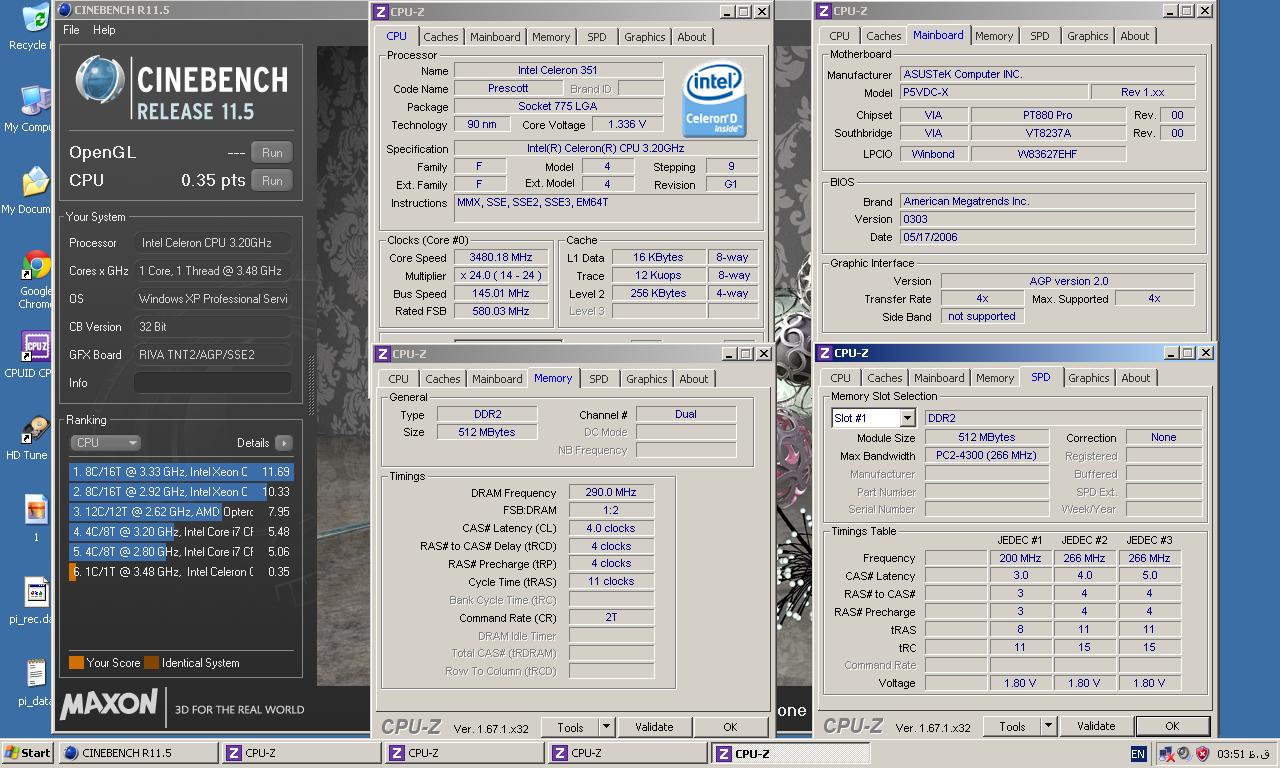Screen dimensions: 1280x768
Task: Select ranking row 4C/8T @ 2.80 GHz
Action: click(180, 552)
